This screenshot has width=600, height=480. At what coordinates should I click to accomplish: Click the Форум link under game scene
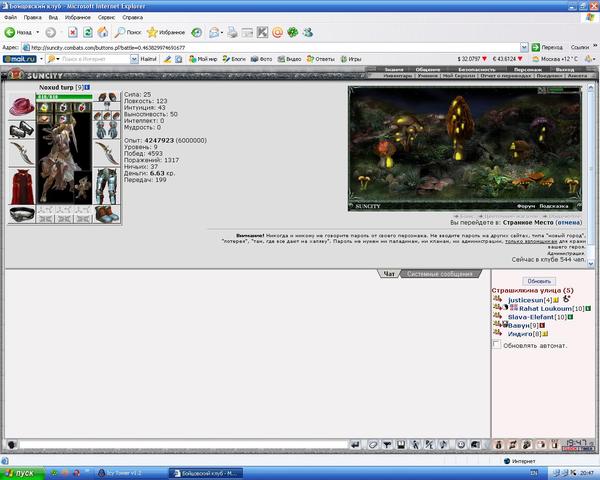526,206
